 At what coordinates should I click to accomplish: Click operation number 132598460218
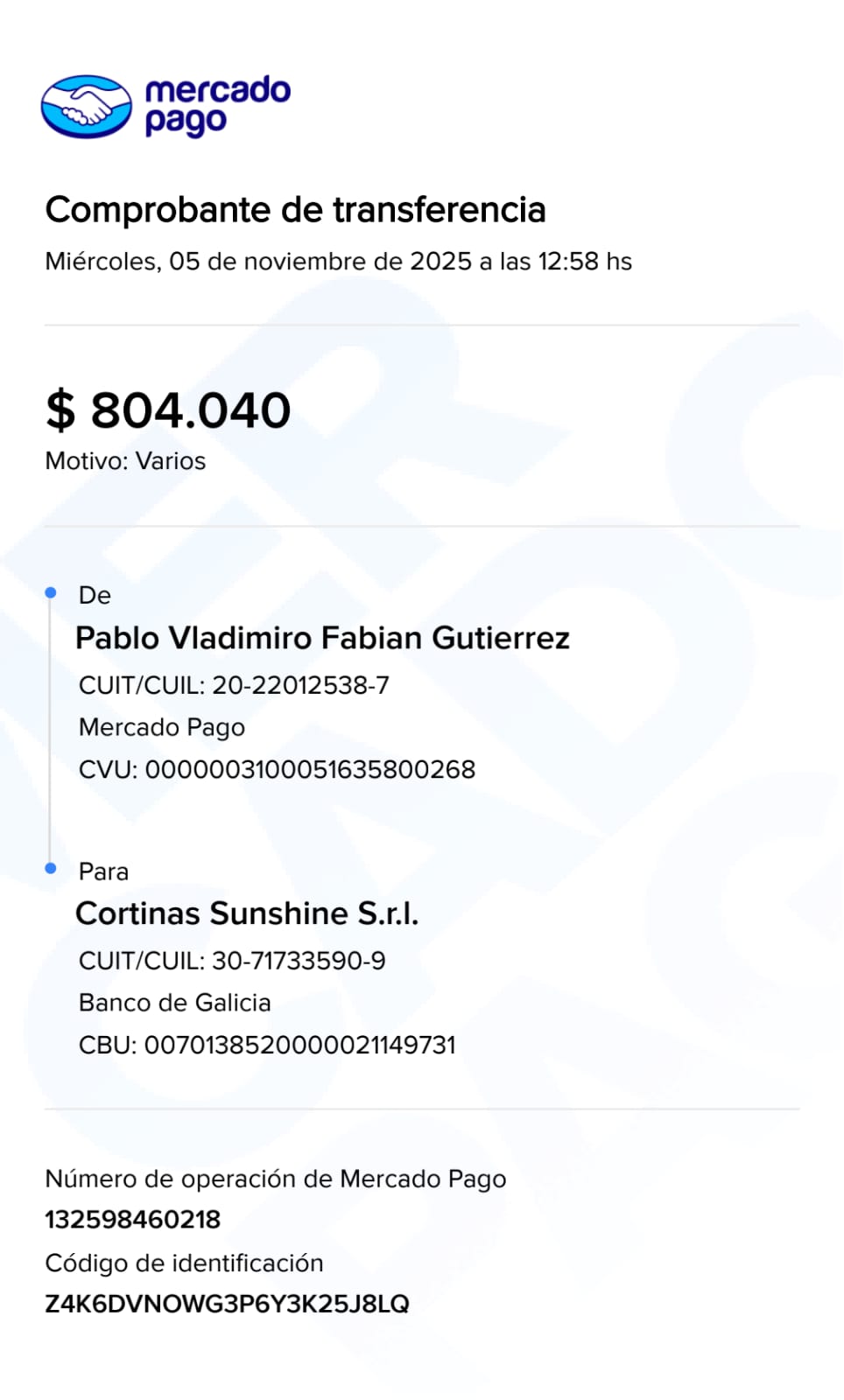point(133,1219)
